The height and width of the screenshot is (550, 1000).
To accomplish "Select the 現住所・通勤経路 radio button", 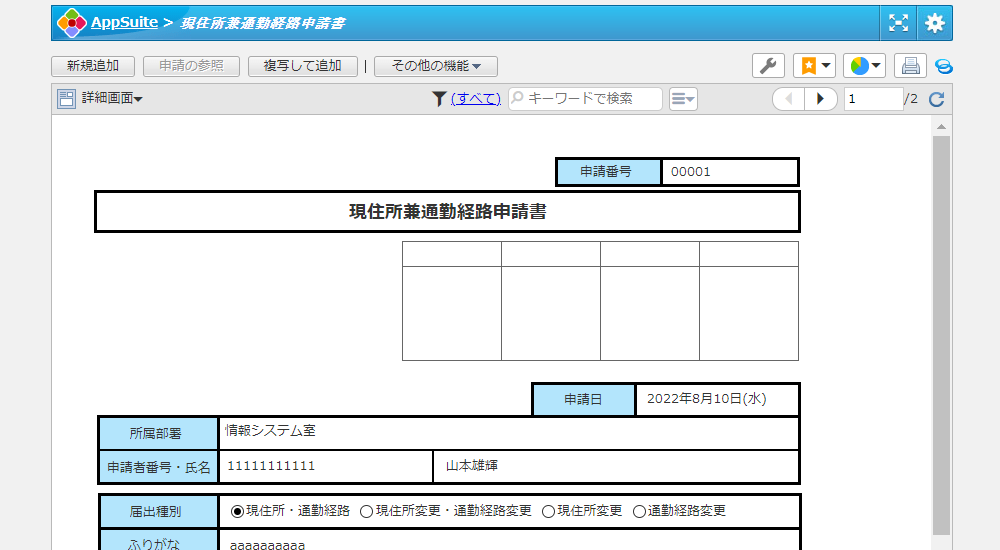I will (238, 511).
